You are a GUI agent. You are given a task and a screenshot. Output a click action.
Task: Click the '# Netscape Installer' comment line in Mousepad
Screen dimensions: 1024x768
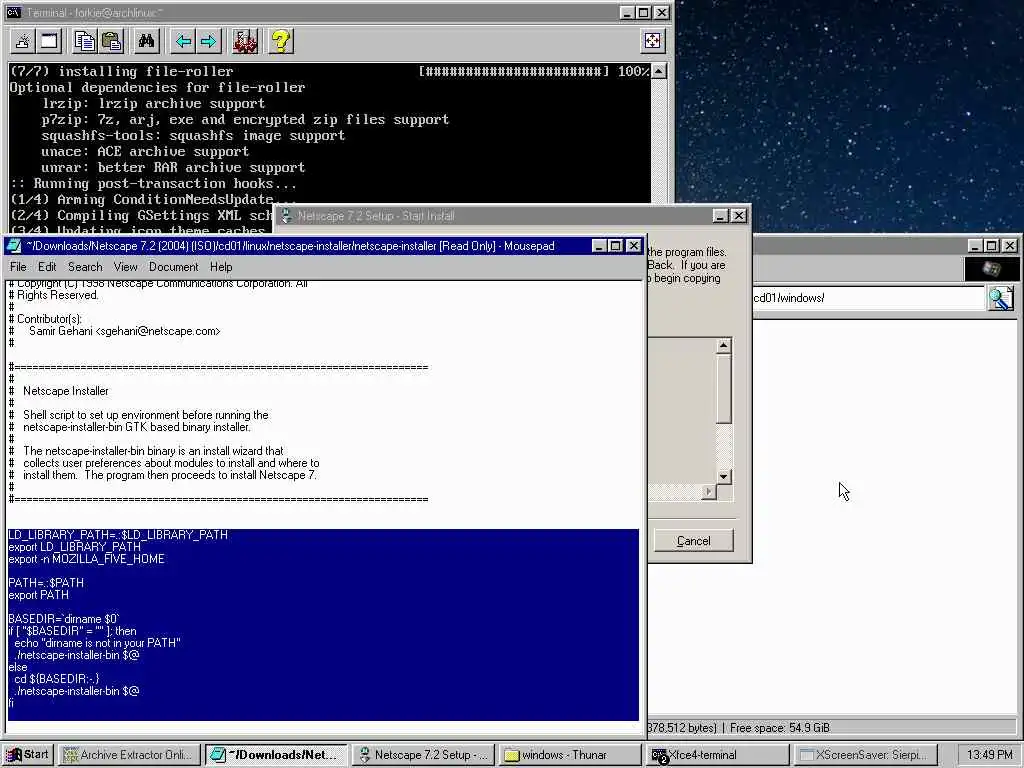pyautogui.click(x=59, y=391)
